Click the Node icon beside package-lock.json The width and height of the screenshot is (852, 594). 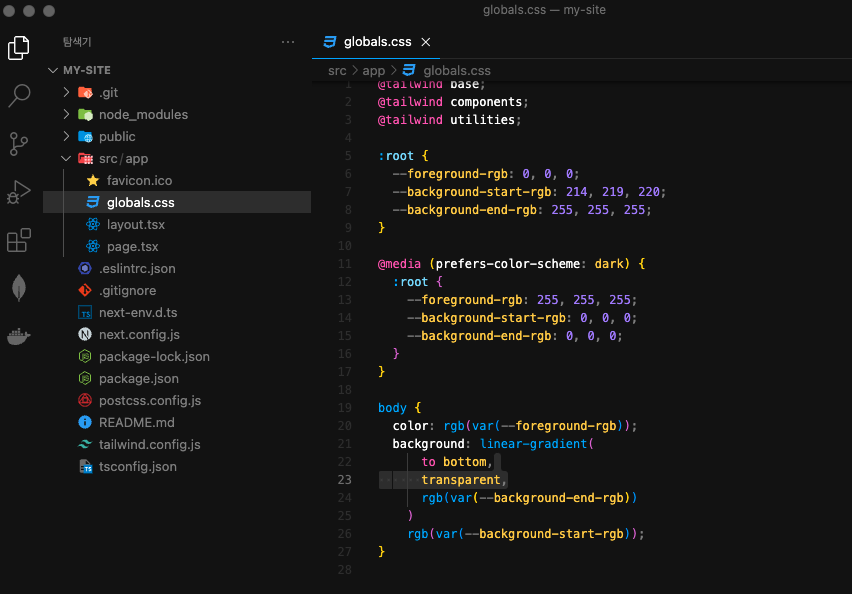(x=85, y=357)
